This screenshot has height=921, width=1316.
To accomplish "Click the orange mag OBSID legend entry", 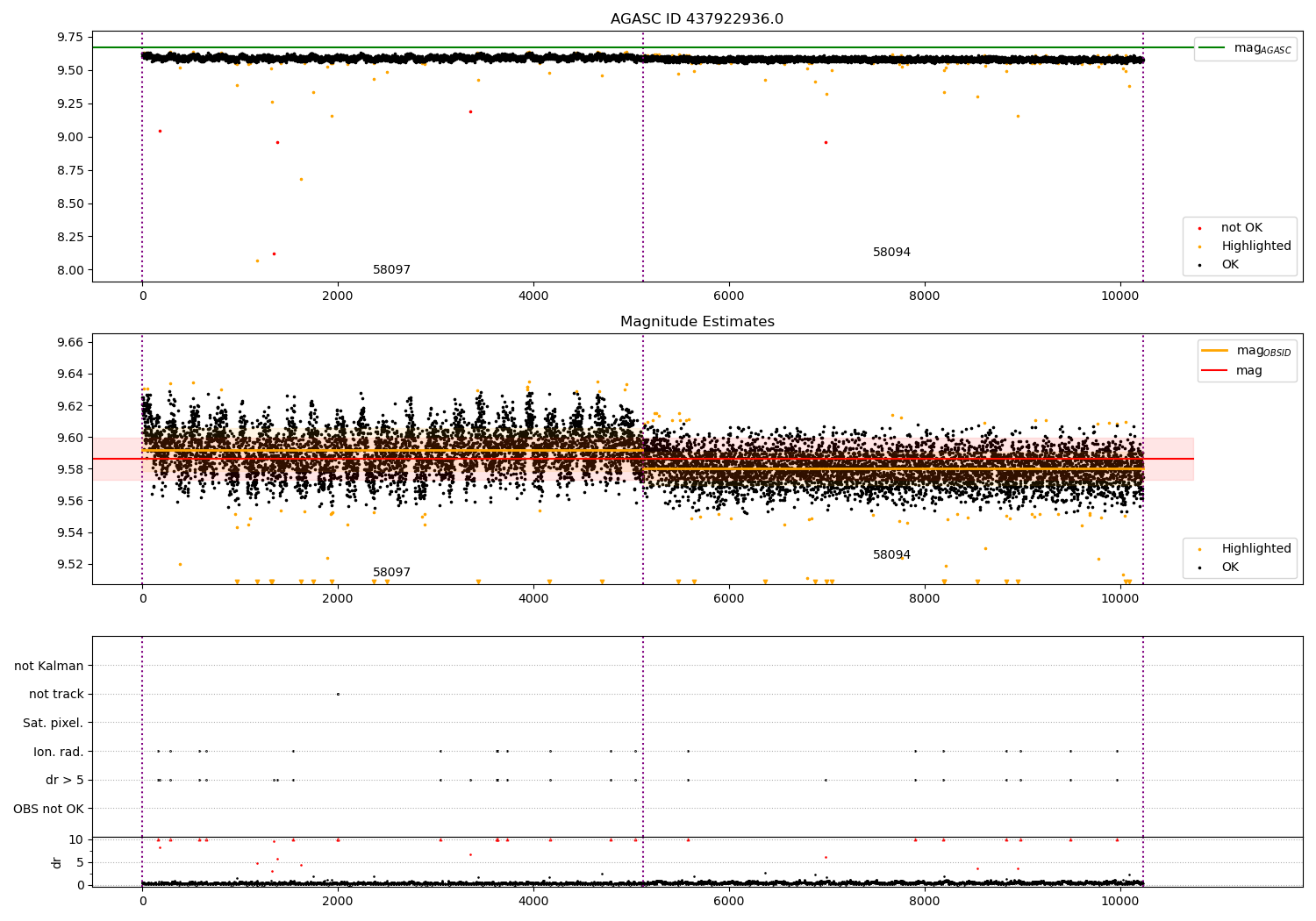I will (1246, 351).
